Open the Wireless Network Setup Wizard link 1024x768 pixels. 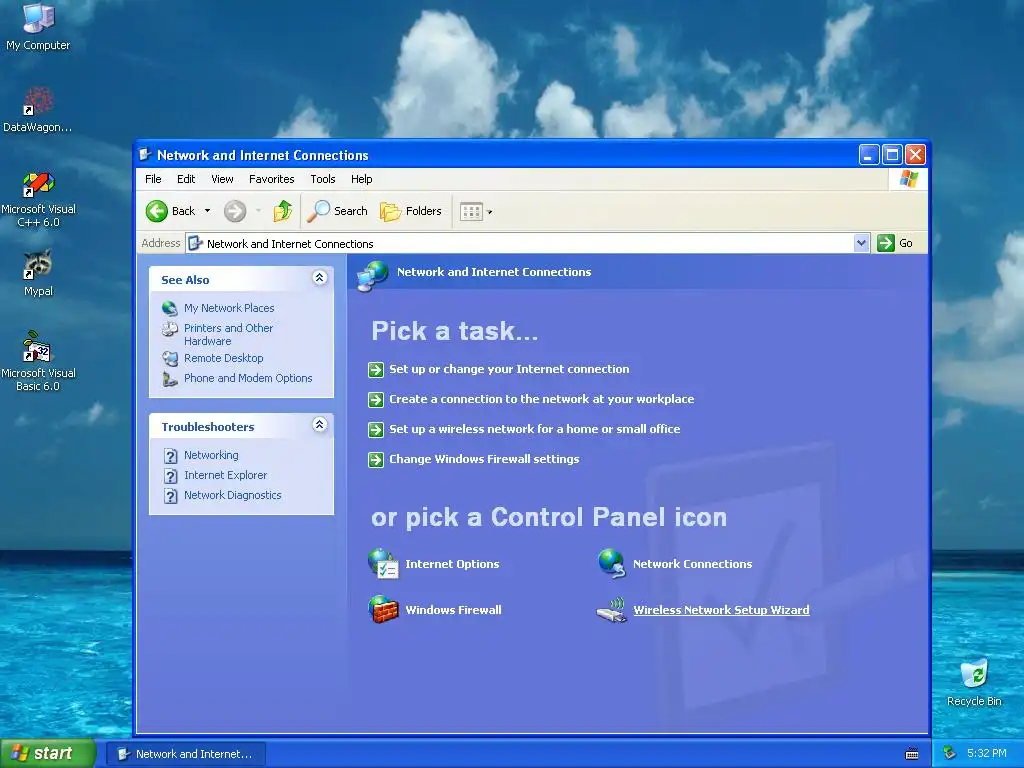[721, 610]
